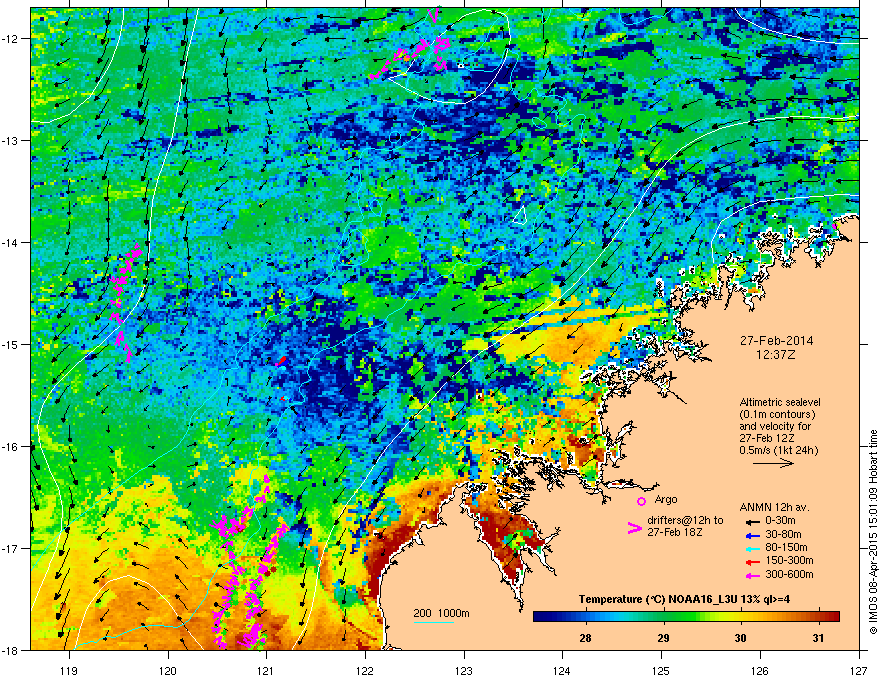Click latitude axis label '-18'
This screenshot has width=880, height=680.
click(x=11, y=650)
